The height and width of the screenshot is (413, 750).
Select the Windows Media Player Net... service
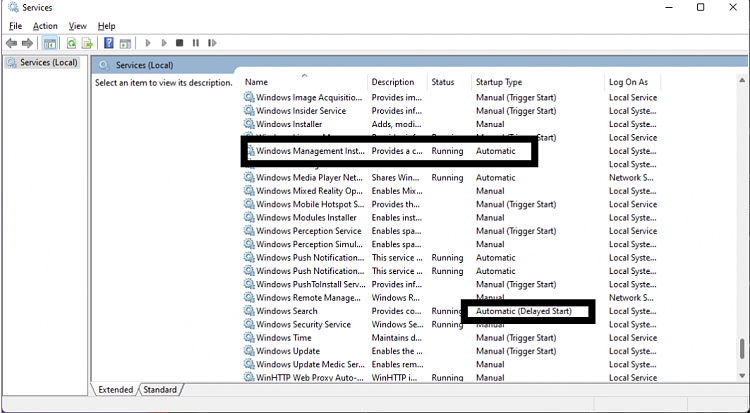[309, 178]
